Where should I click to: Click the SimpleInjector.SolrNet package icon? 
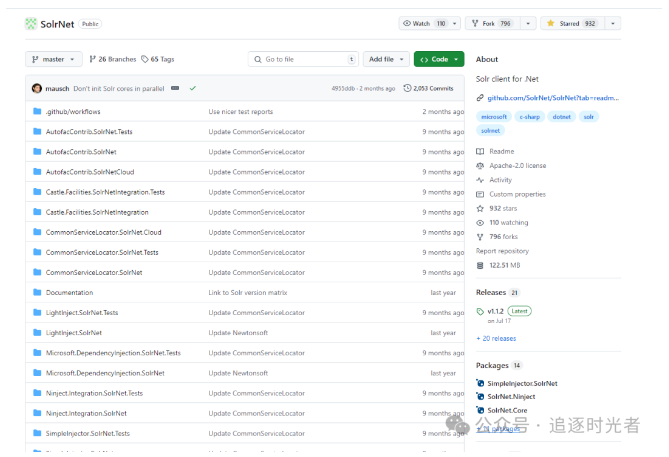pos(480,383)
